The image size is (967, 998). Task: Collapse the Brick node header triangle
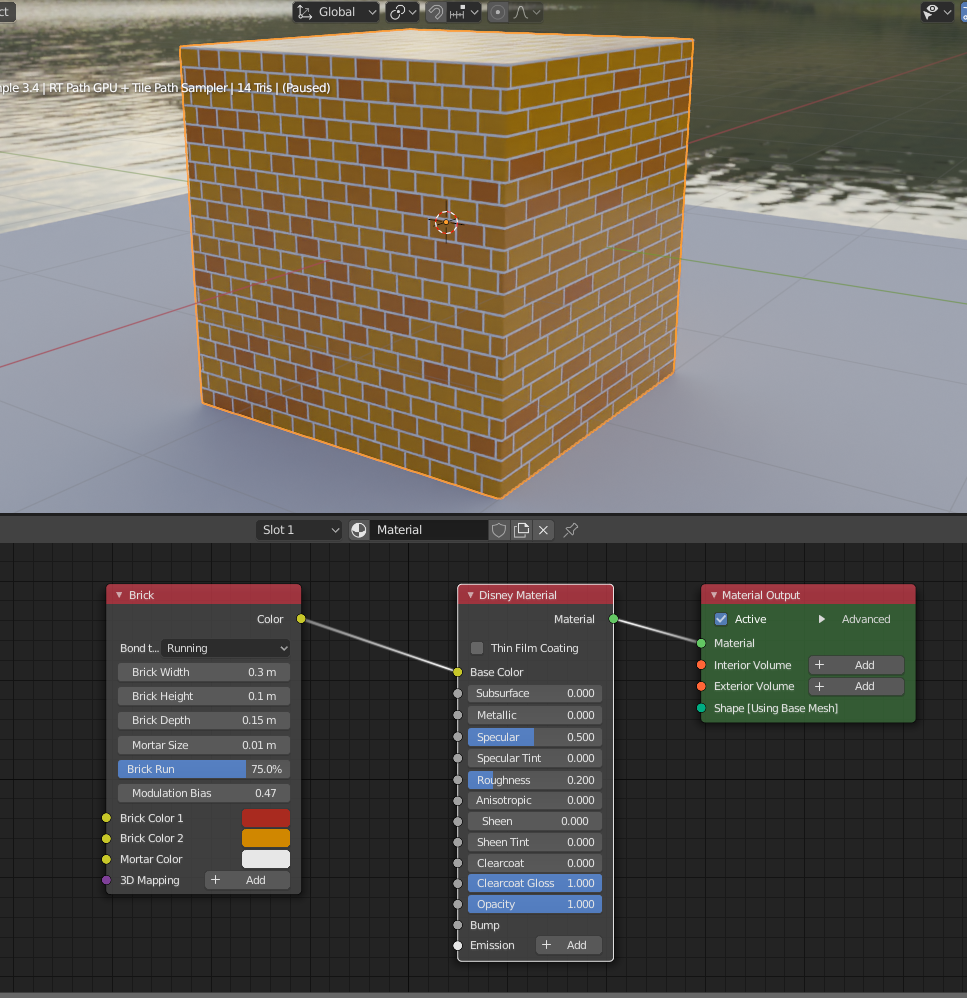119,595
